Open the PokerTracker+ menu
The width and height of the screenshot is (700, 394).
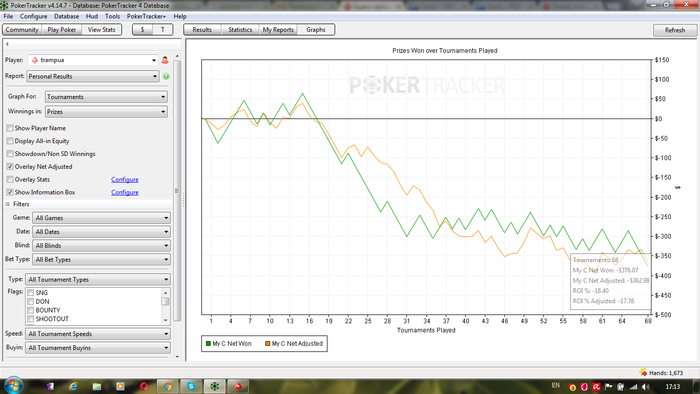146,17
